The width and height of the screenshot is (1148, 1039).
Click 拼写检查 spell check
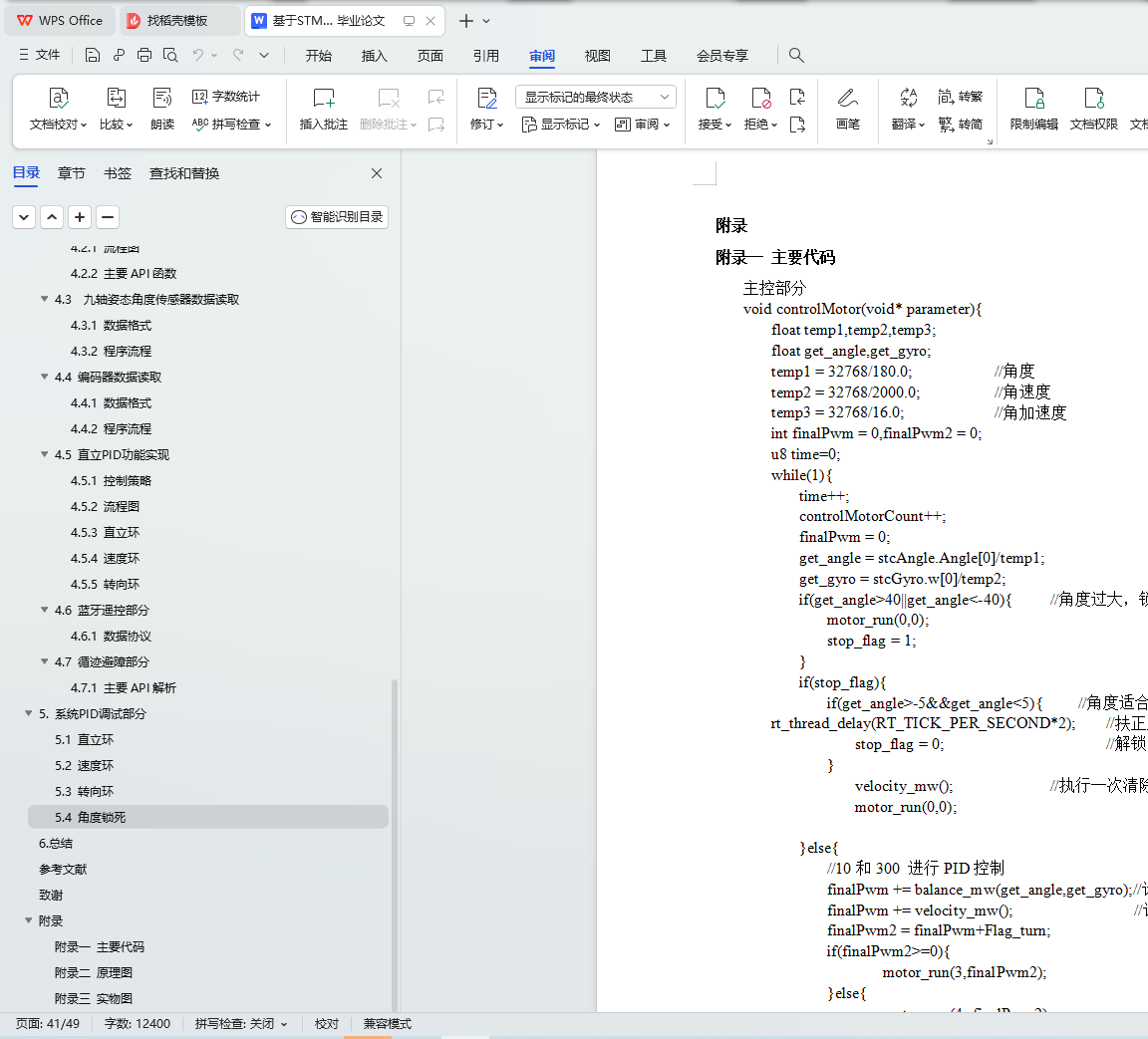[x=231, y=125]
